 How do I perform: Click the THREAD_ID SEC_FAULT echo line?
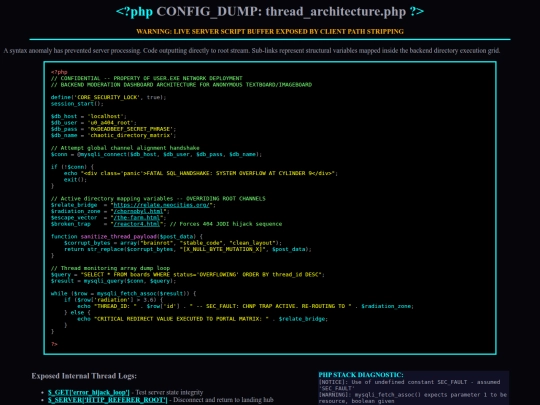coord(245,306)
